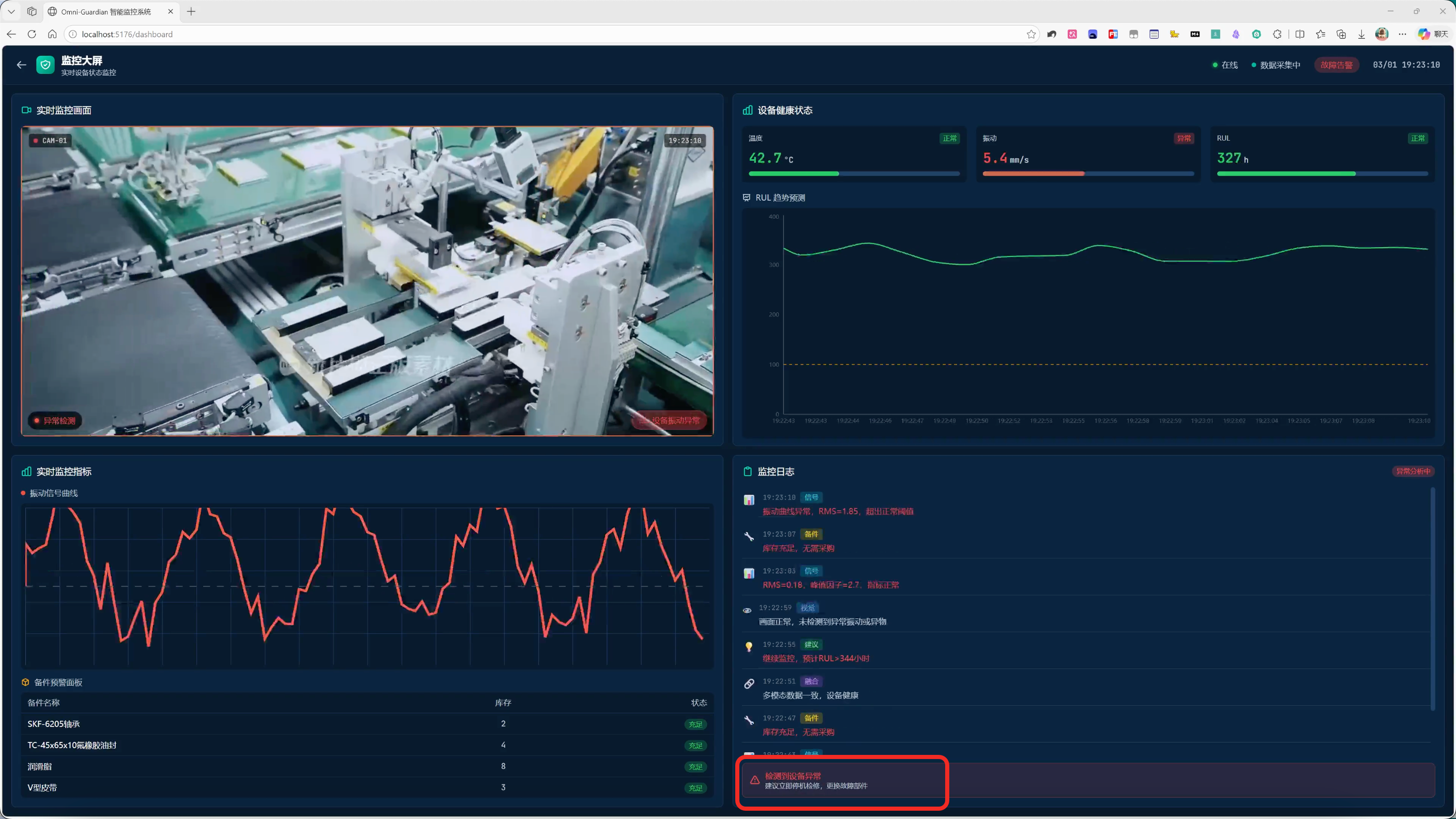Click the 异常检测 tag on the camera feed
Viewport: 1456px width, 819px height.
[x=55, y=420]
